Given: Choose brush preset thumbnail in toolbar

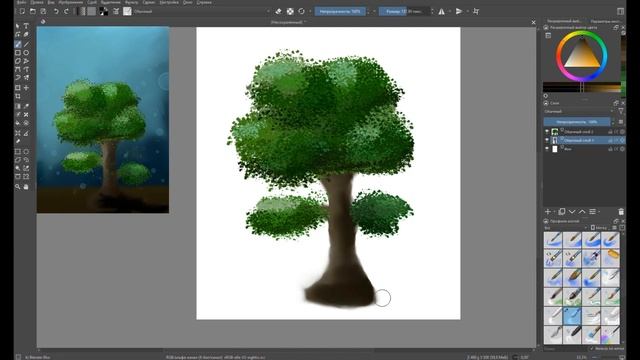Looking at the screenshot, I should pos(127,11).
